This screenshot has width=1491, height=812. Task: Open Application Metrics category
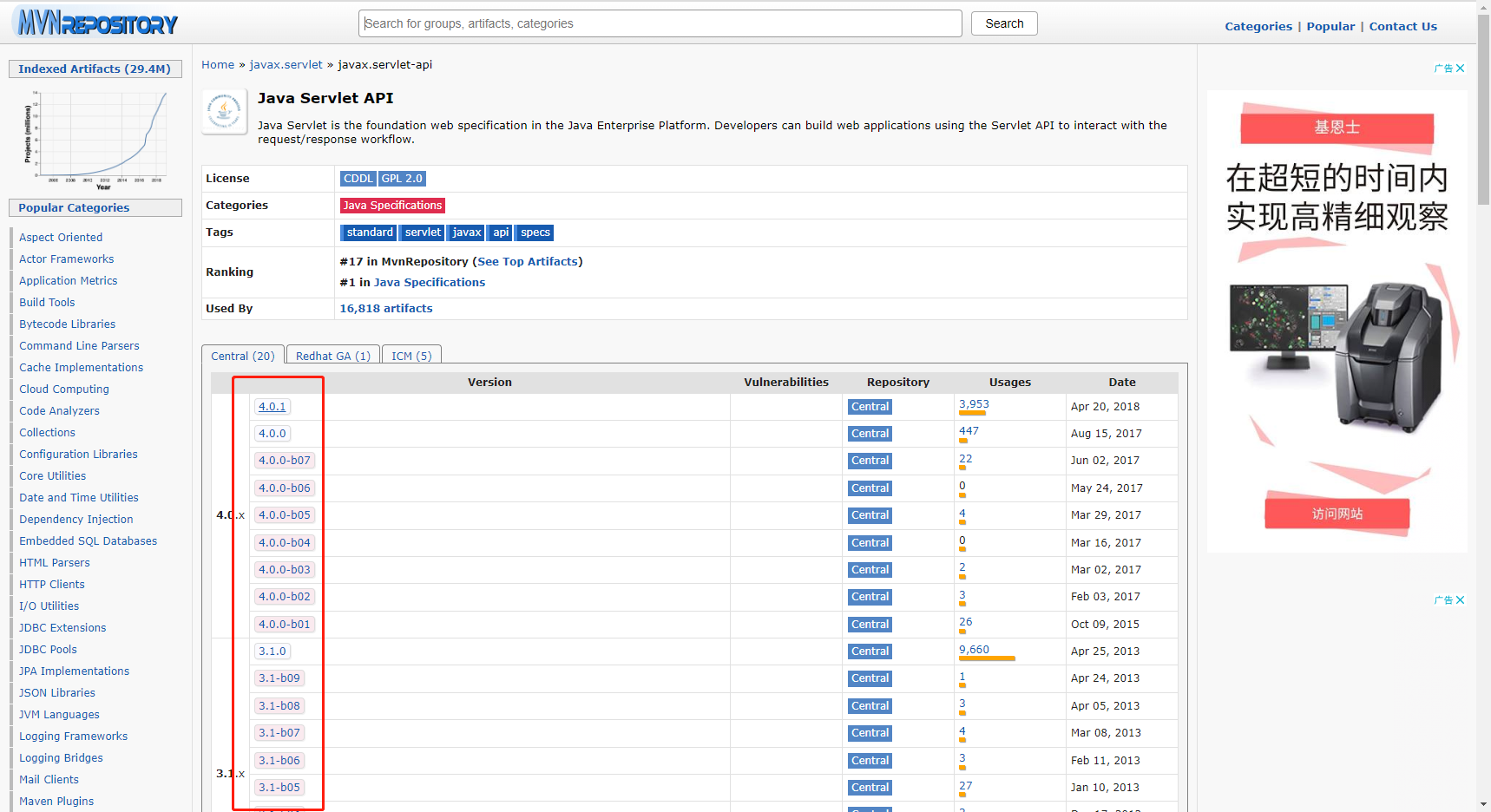click(x=69, y=281)
